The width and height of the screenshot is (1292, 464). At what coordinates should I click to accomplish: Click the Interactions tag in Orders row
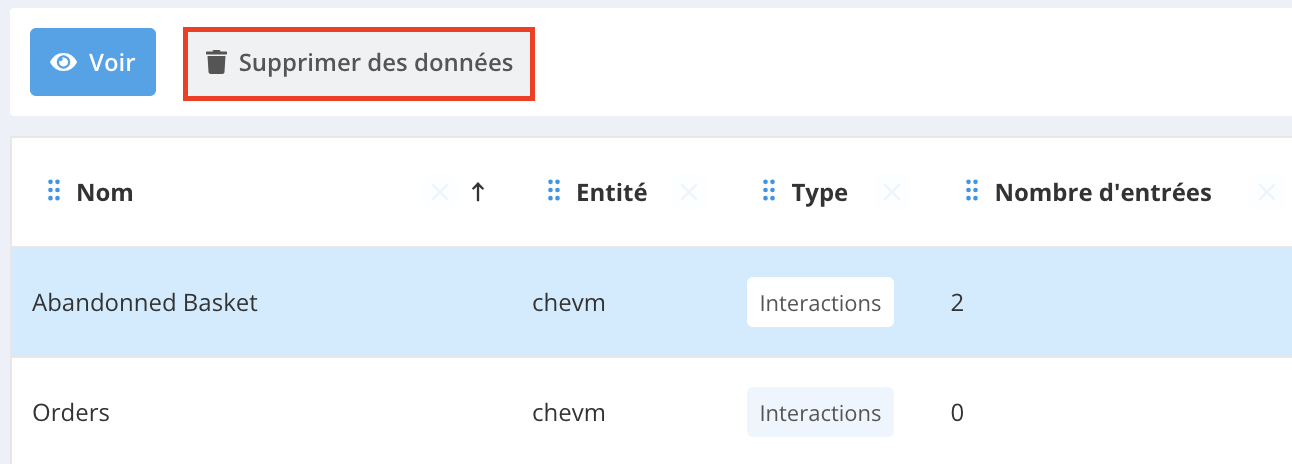point(820,412)
